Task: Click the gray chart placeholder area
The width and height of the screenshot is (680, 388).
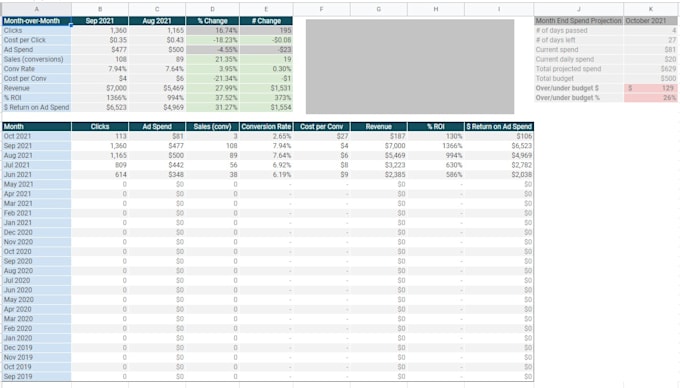Action: pos(410,66)
